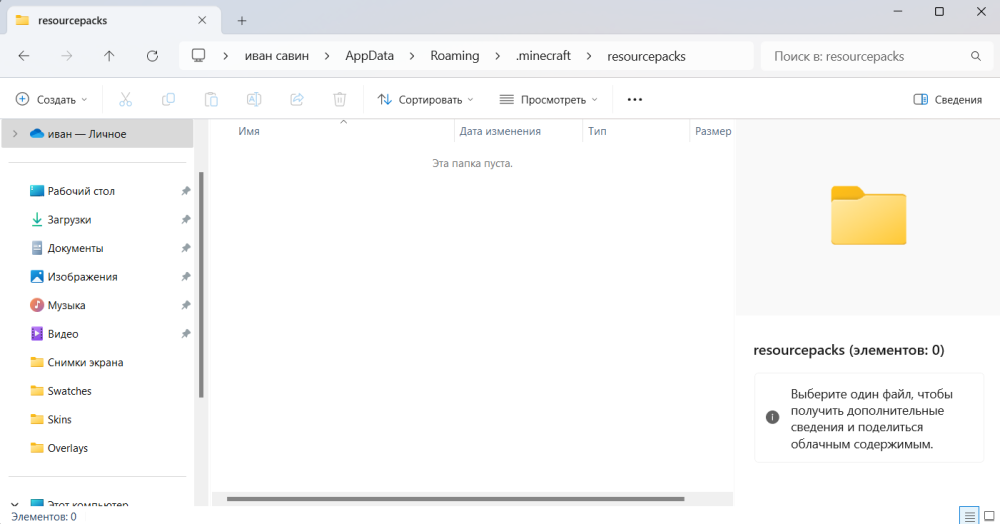Navigate to иван савин breadcrumb
This screenshot has height=524, width=1000.
click(x=277, y=56)
